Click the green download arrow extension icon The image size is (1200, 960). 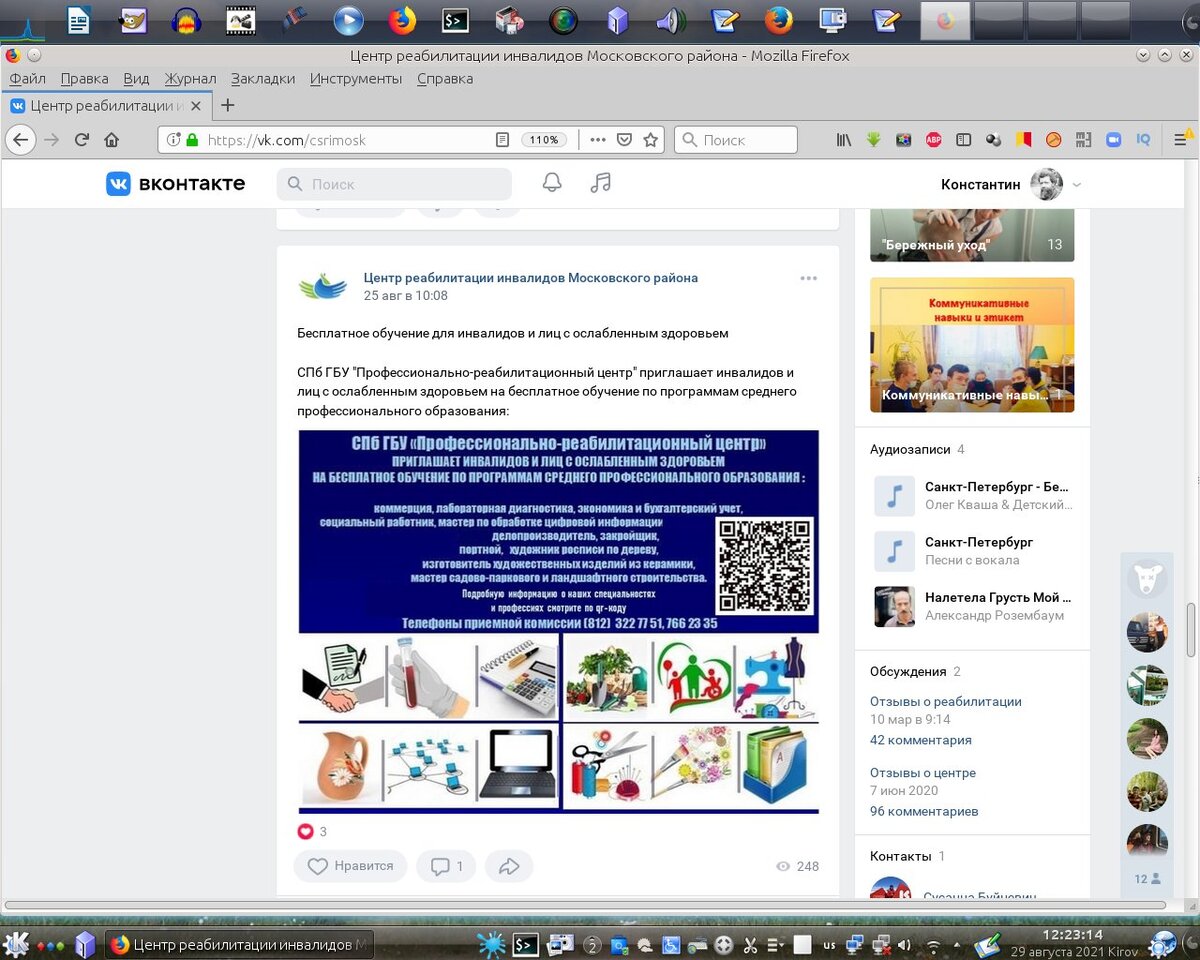click(873, 140)
